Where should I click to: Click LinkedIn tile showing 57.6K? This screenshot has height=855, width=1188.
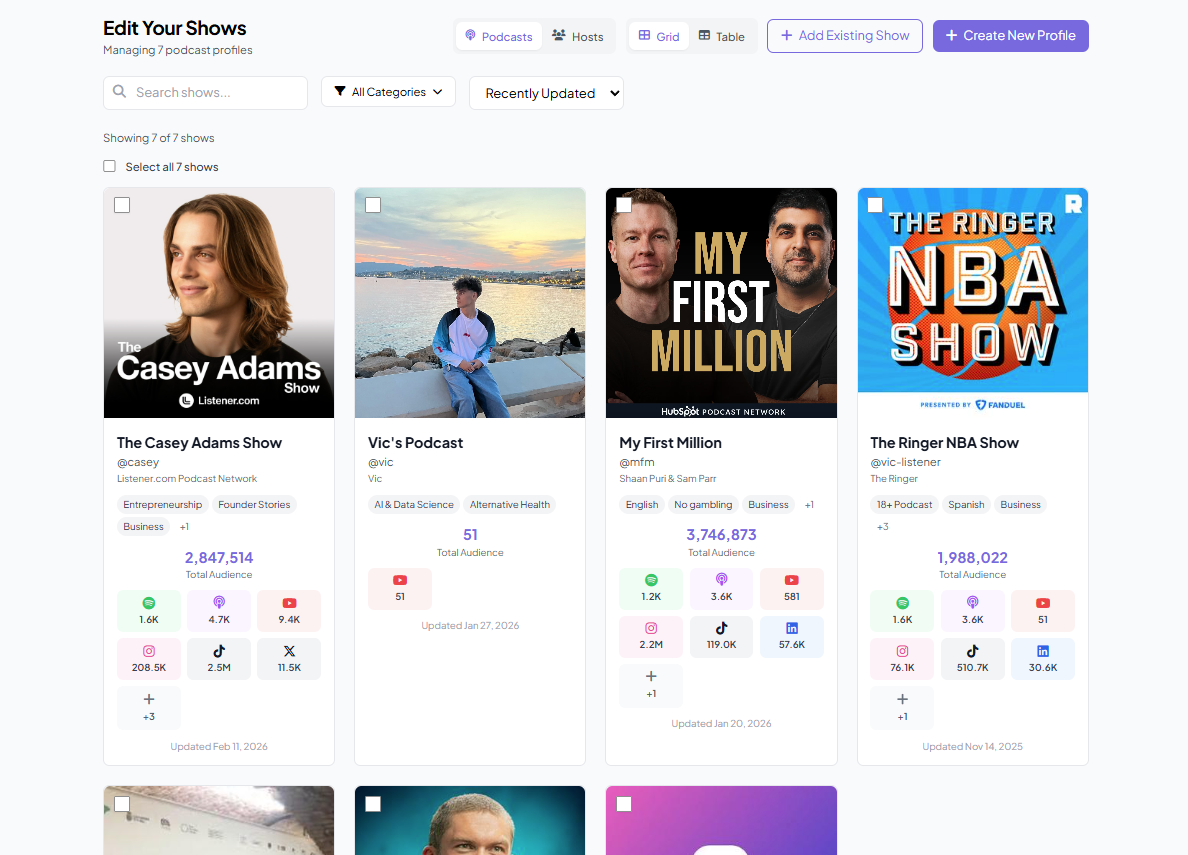[791, 636]
